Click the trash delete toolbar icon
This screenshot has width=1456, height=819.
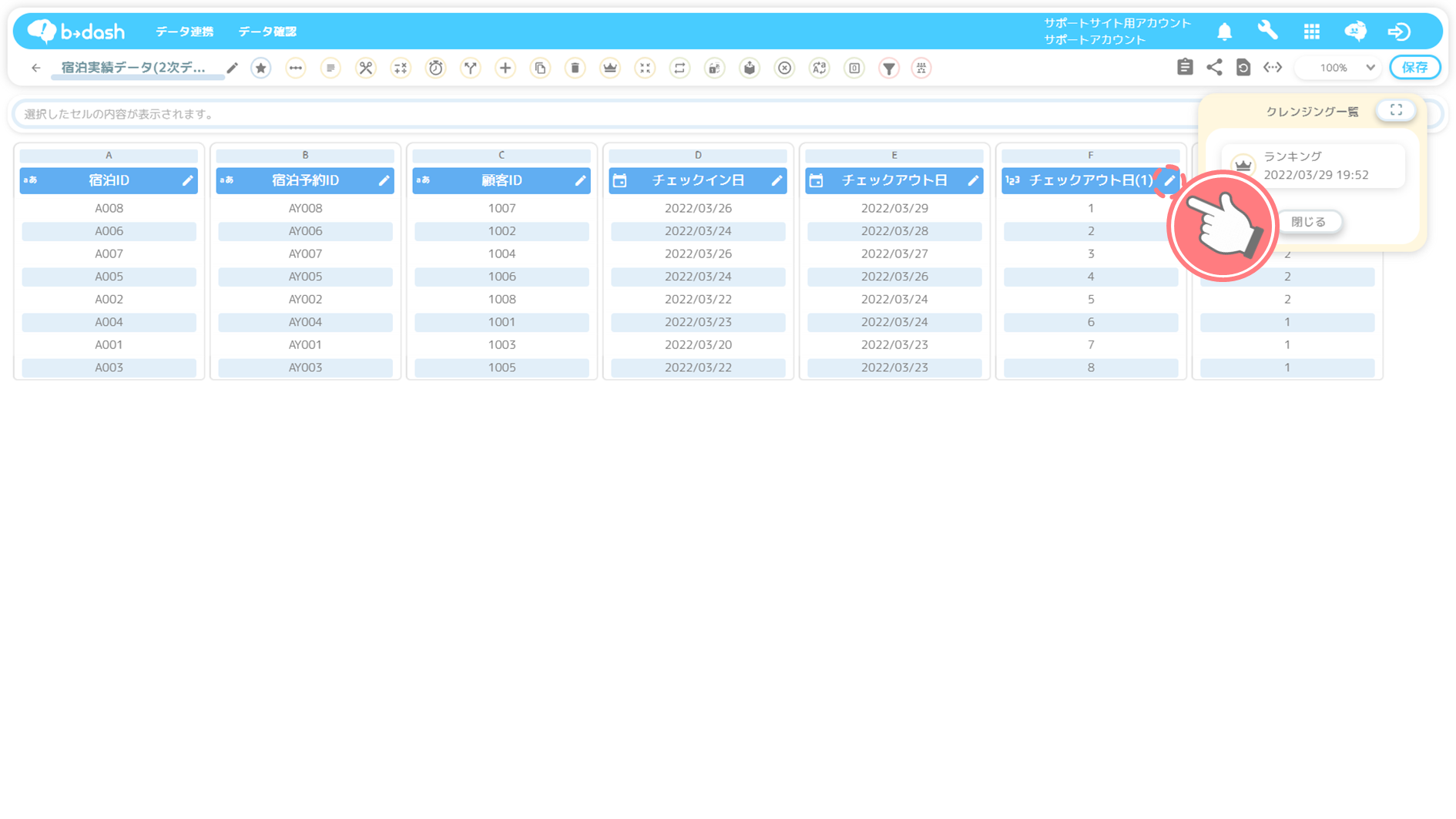(x=575, y=68)
